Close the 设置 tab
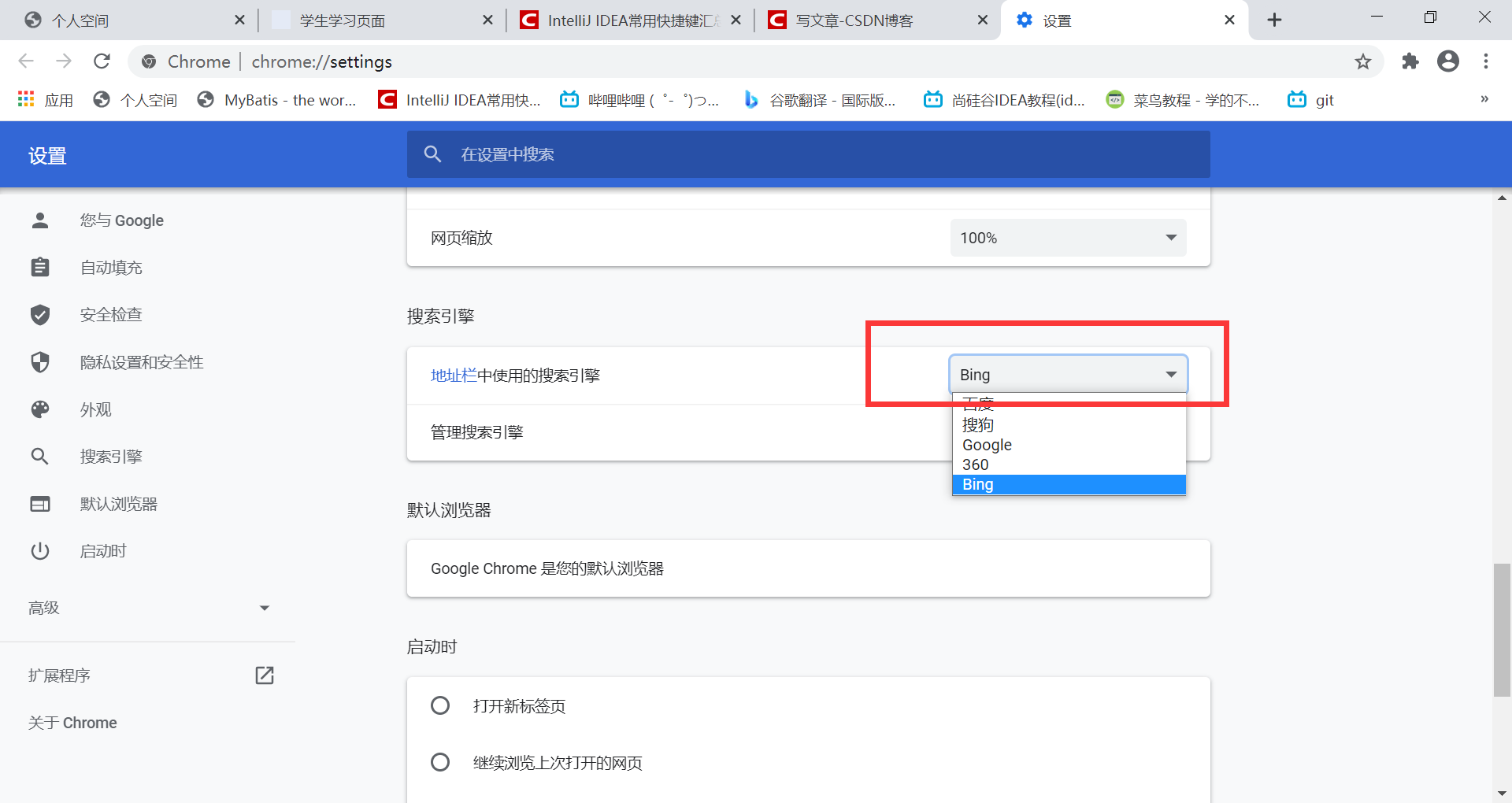 [x=1230, y=20]
